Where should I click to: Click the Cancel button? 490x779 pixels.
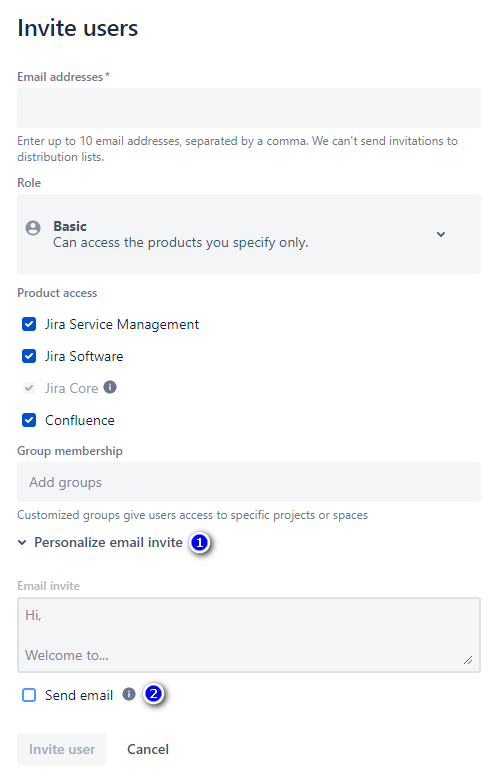pos(148,749)
